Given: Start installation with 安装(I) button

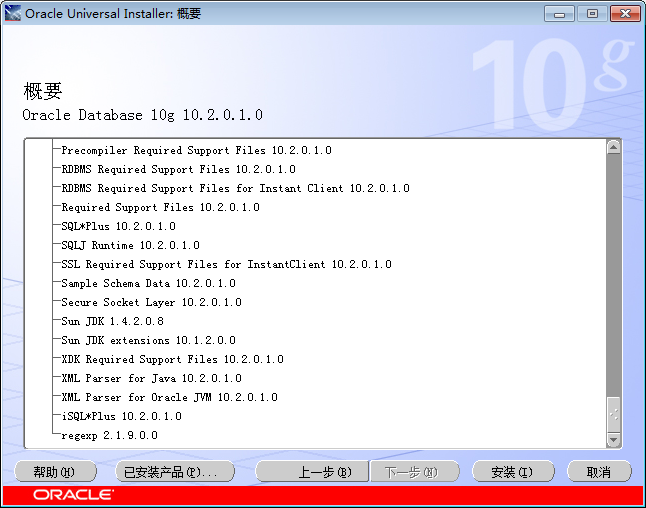Looking at the screenshot, I should coord(513,471).
